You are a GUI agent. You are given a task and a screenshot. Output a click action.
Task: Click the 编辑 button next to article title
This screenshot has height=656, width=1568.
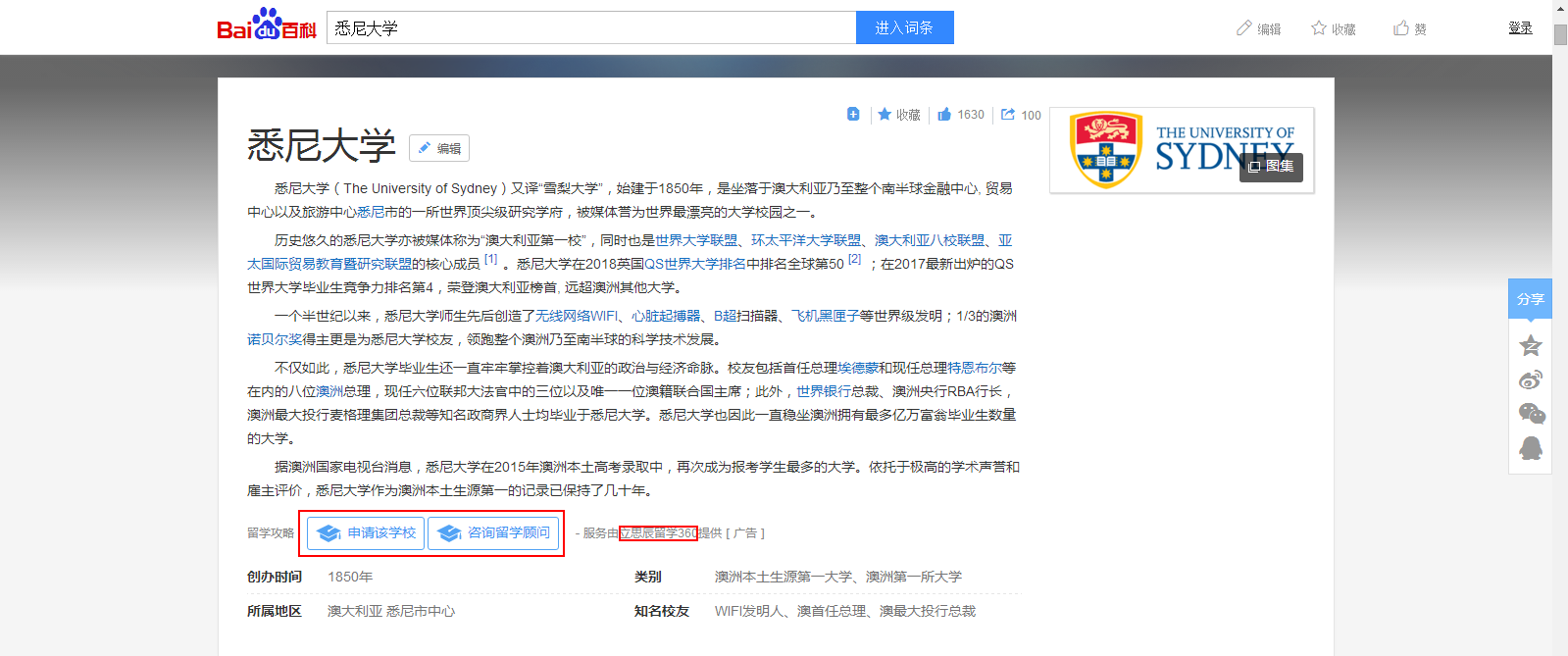(x=439, y=148)
